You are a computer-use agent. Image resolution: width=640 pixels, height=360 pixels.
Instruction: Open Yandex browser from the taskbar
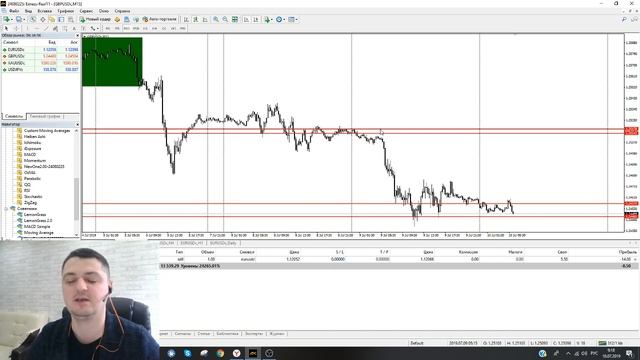[x=236, y=353]
